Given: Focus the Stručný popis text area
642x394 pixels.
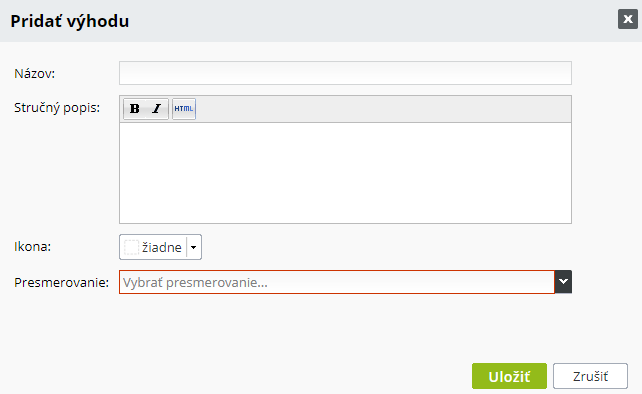Looking at the screenshot, I should tap(345, 173).
